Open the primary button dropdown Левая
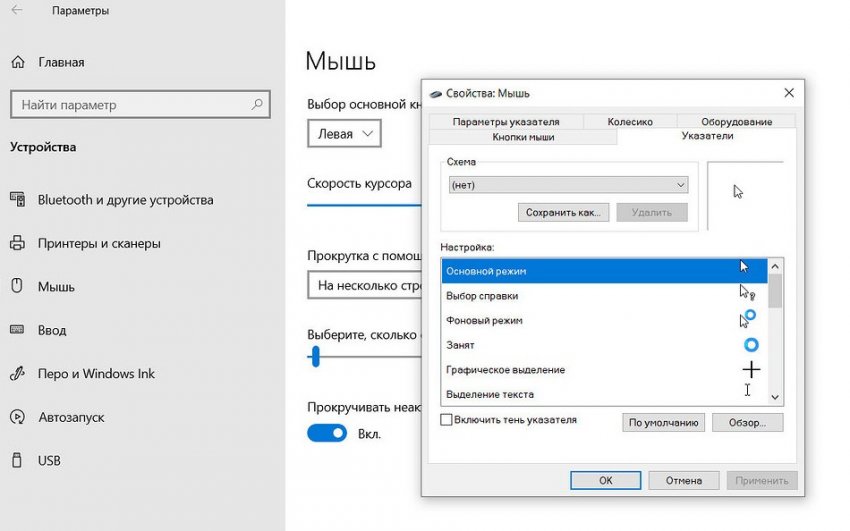Viewport: 850px width, 531px height. 344,133
